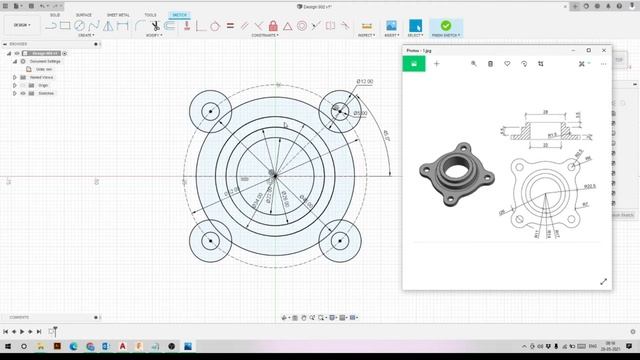Switch to the Tools tab
Screen dimensions: 640x360
150,15
